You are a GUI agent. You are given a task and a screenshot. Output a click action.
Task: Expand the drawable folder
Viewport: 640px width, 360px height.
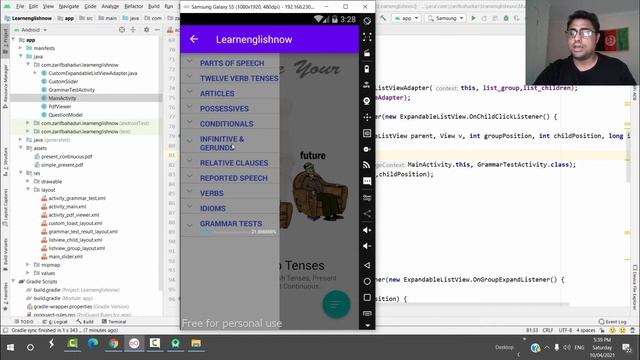tap(28, 181)
